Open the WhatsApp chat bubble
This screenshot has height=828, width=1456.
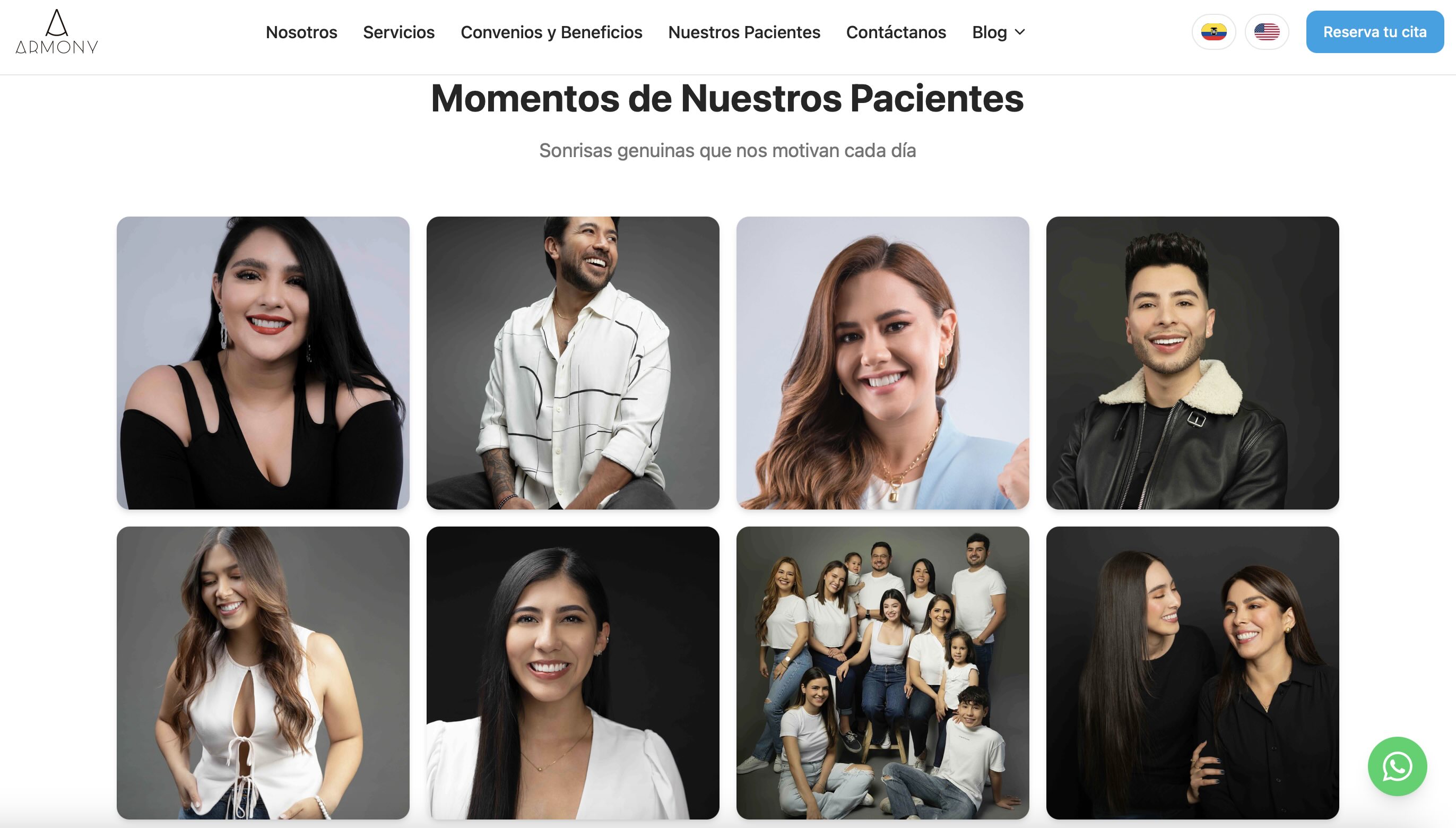click(1397, 766)
